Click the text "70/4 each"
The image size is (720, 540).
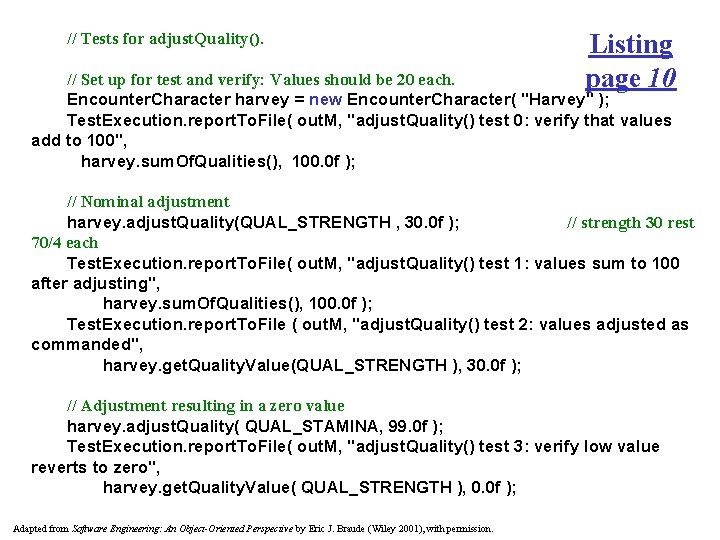coord(65,242)
